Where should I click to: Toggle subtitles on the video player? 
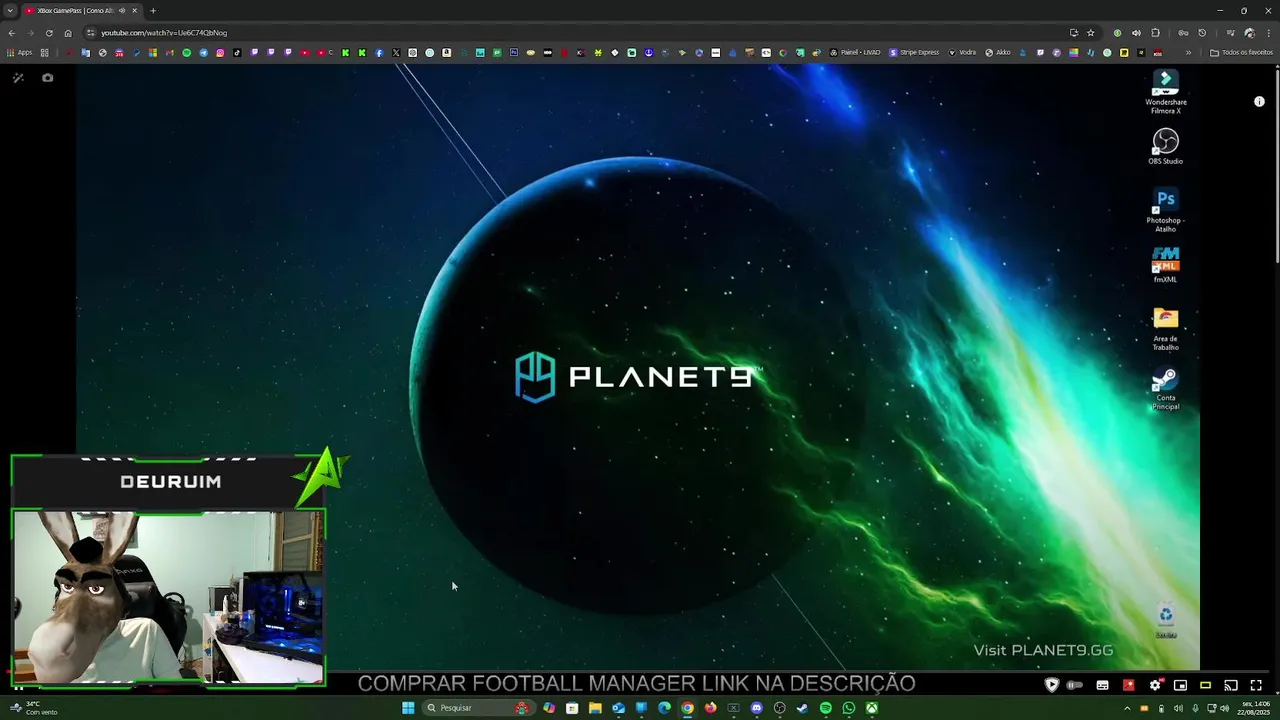1102,685
